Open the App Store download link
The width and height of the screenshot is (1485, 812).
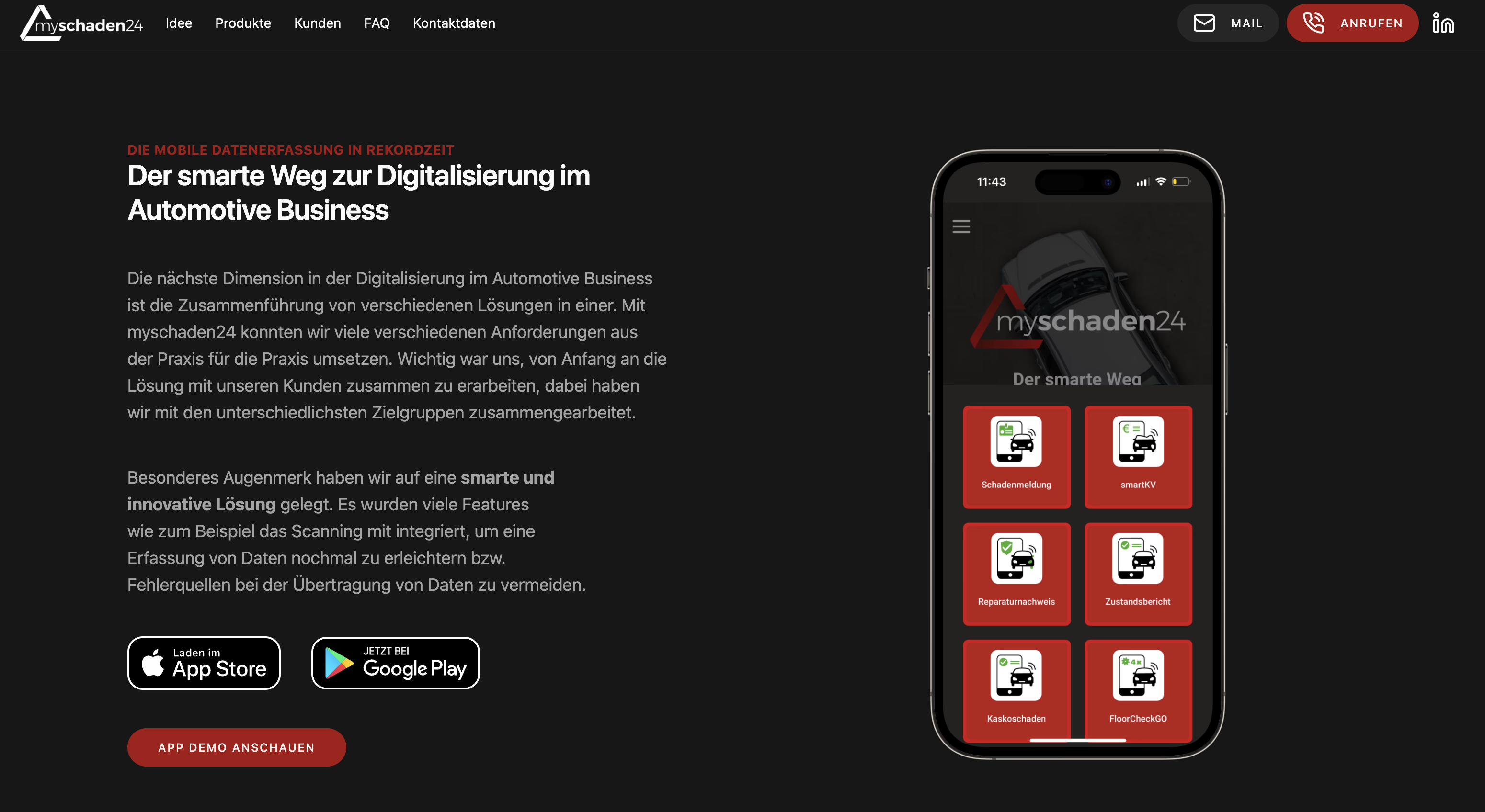point(204,662)
